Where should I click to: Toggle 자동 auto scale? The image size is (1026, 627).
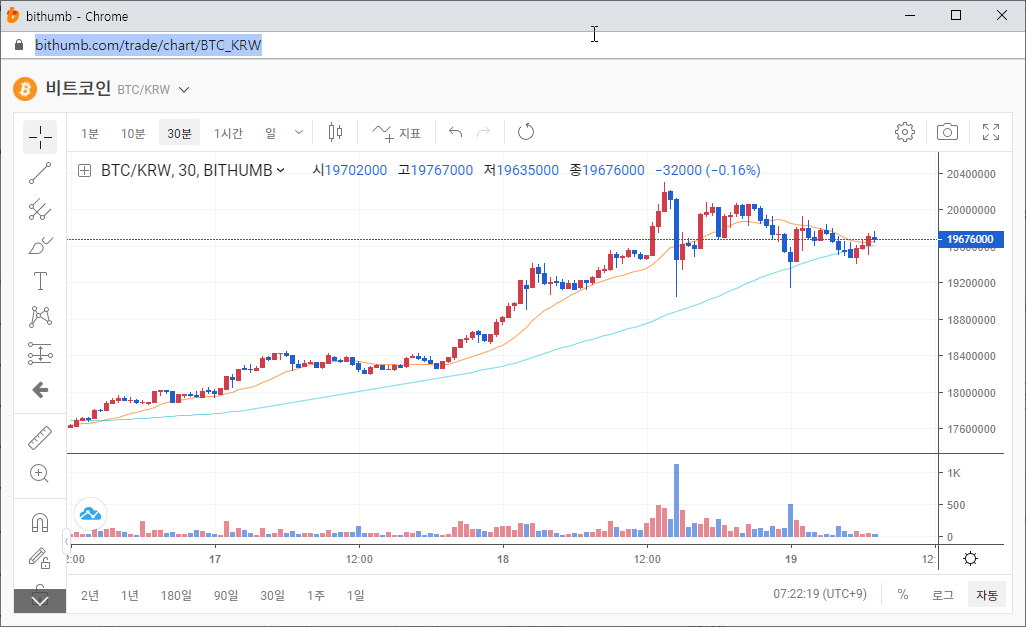pos(987,595)
